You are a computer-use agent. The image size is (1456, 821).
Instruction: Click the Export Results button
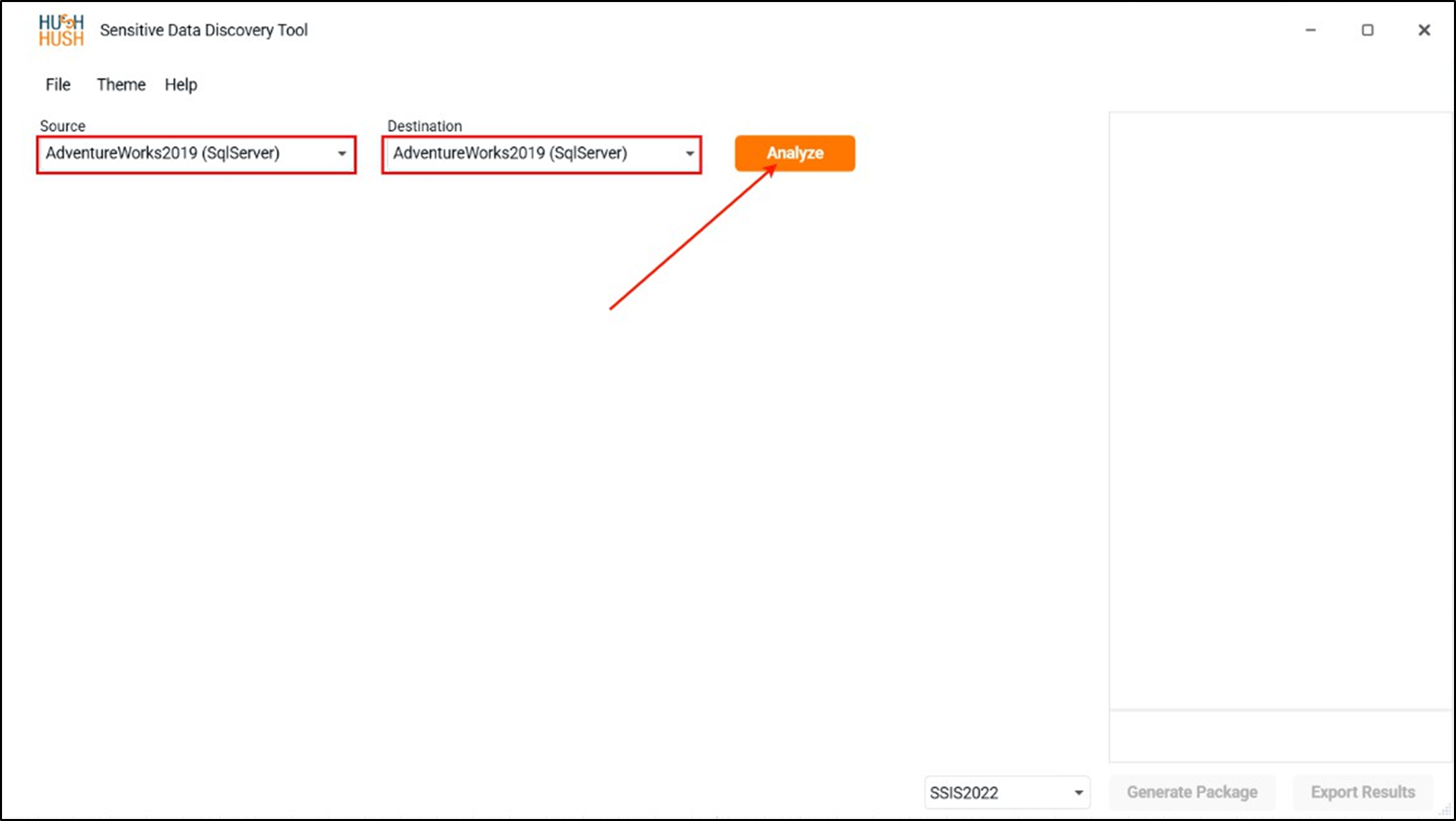[x=1363, y=793]
